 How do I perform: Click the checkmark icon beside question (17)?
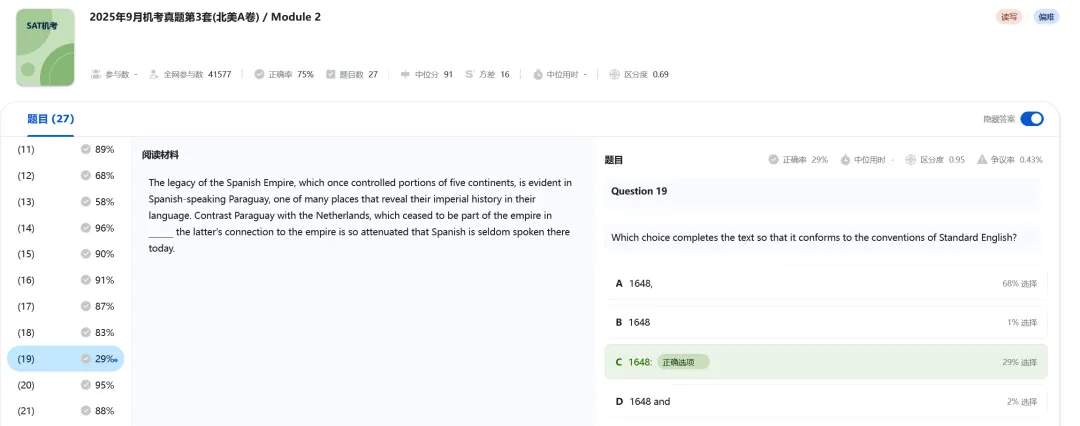86,306
